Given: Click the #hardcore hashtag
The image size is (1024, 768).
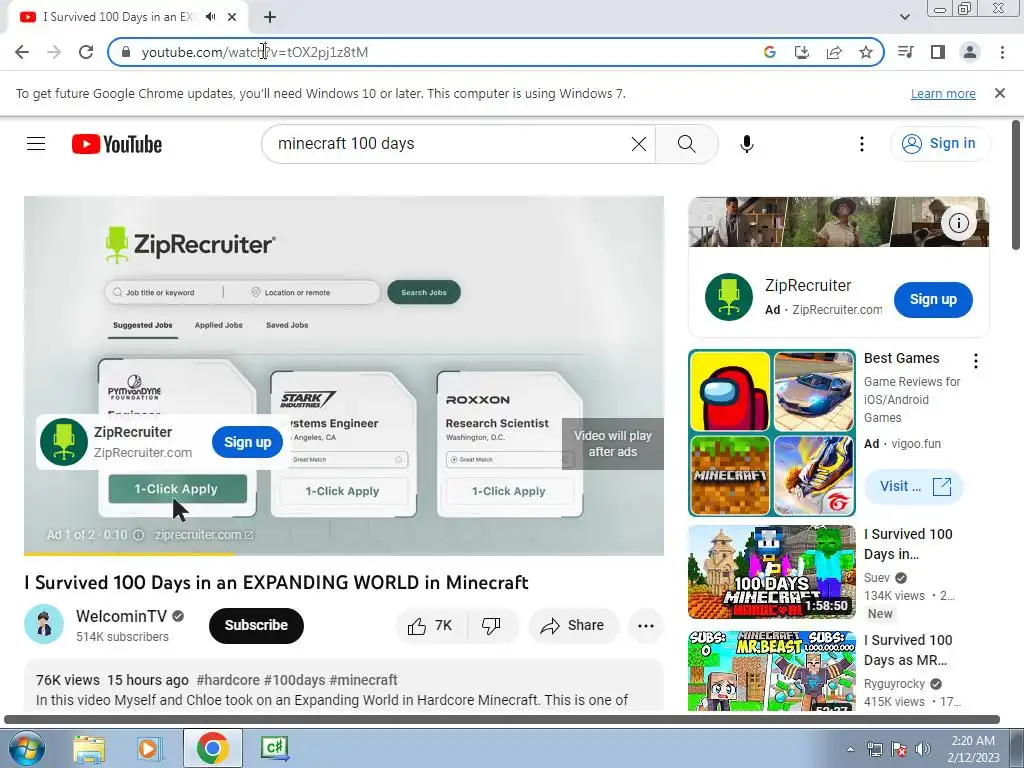Looking at the screenshot, I should click(x=228, y=680).
